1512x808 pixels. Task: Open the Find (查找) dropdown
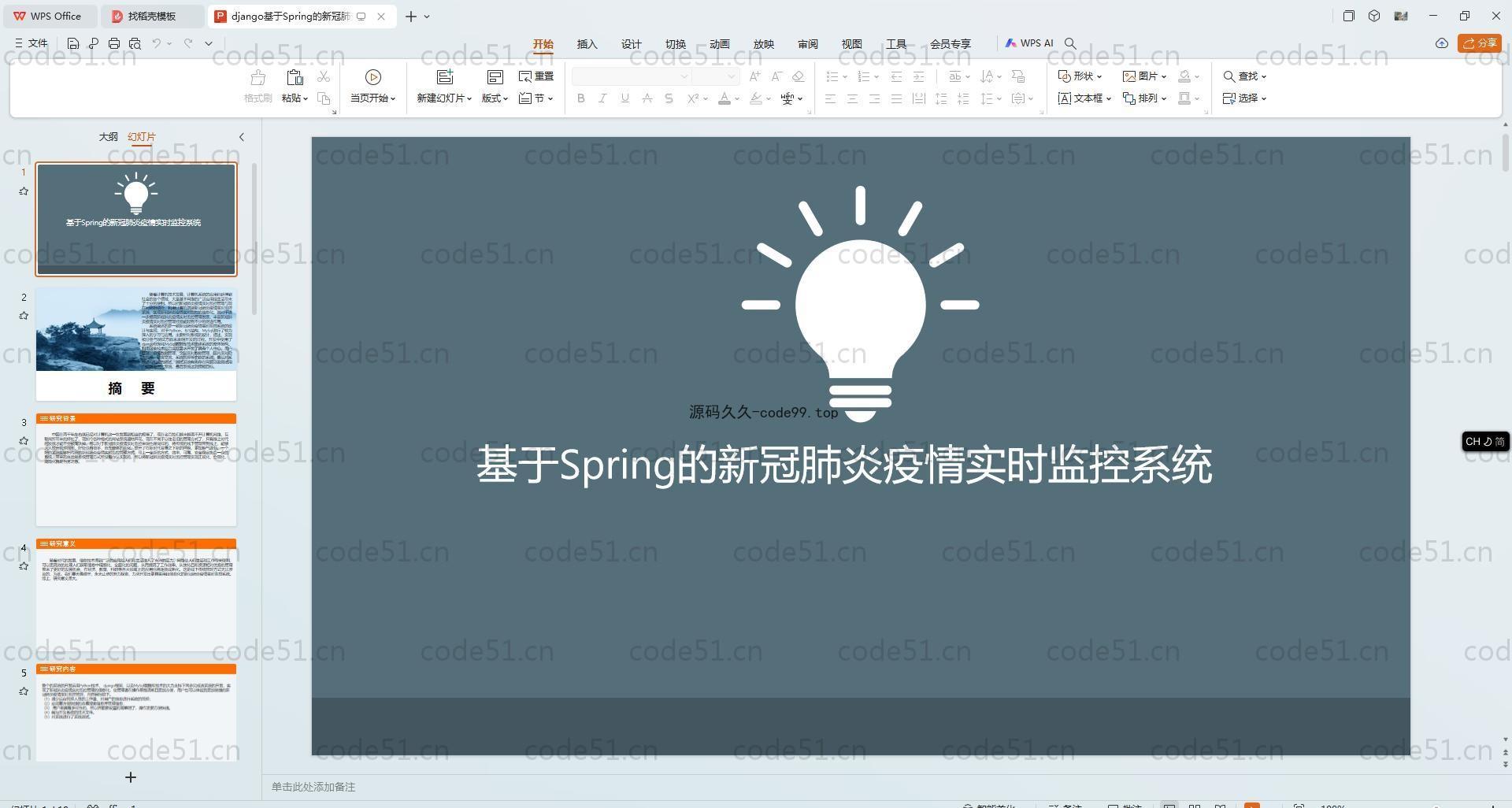(1244, 76)
